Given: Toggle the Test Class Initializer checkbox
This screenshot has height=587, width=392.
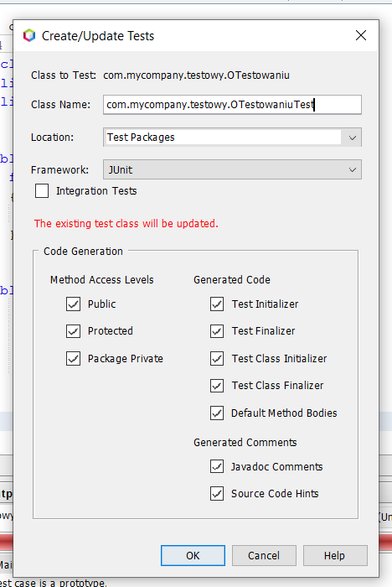Looking at the screenshot, I should pos(217,358).
